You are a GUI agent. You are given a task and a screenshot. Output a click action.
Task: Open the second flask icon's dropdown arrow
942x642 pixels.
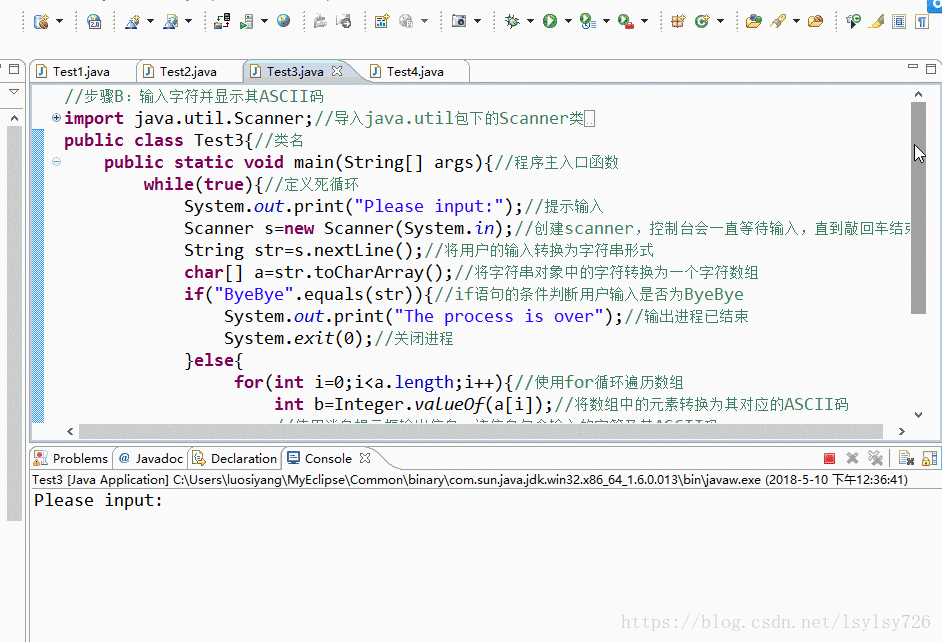(188, 21)
